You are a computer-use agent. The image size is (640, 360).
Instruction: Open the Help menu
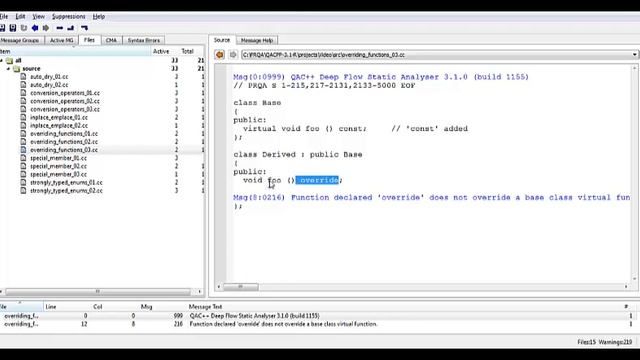click(99, 16)
